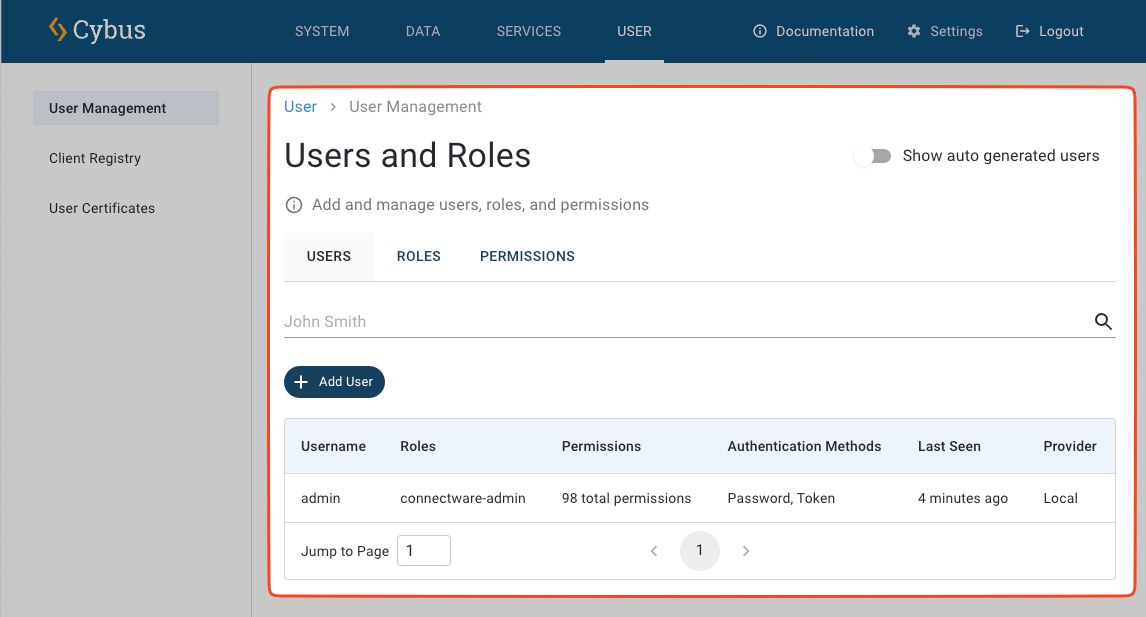Click the Jump to Page input
The width and height of the screenshot is (1146, 617).
(423, 551)
